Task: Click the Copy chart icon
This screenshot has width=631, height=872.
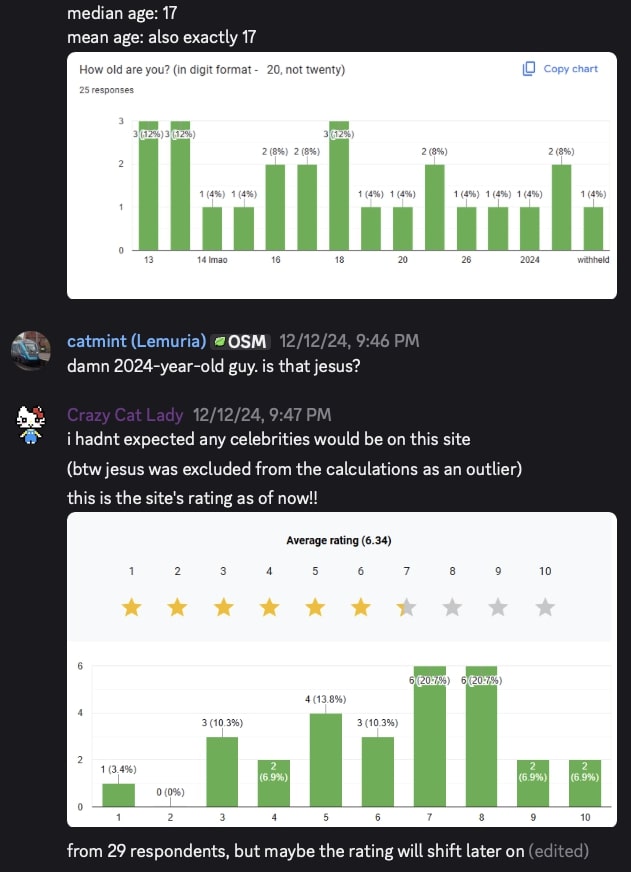Action: [x=529, y=69]
